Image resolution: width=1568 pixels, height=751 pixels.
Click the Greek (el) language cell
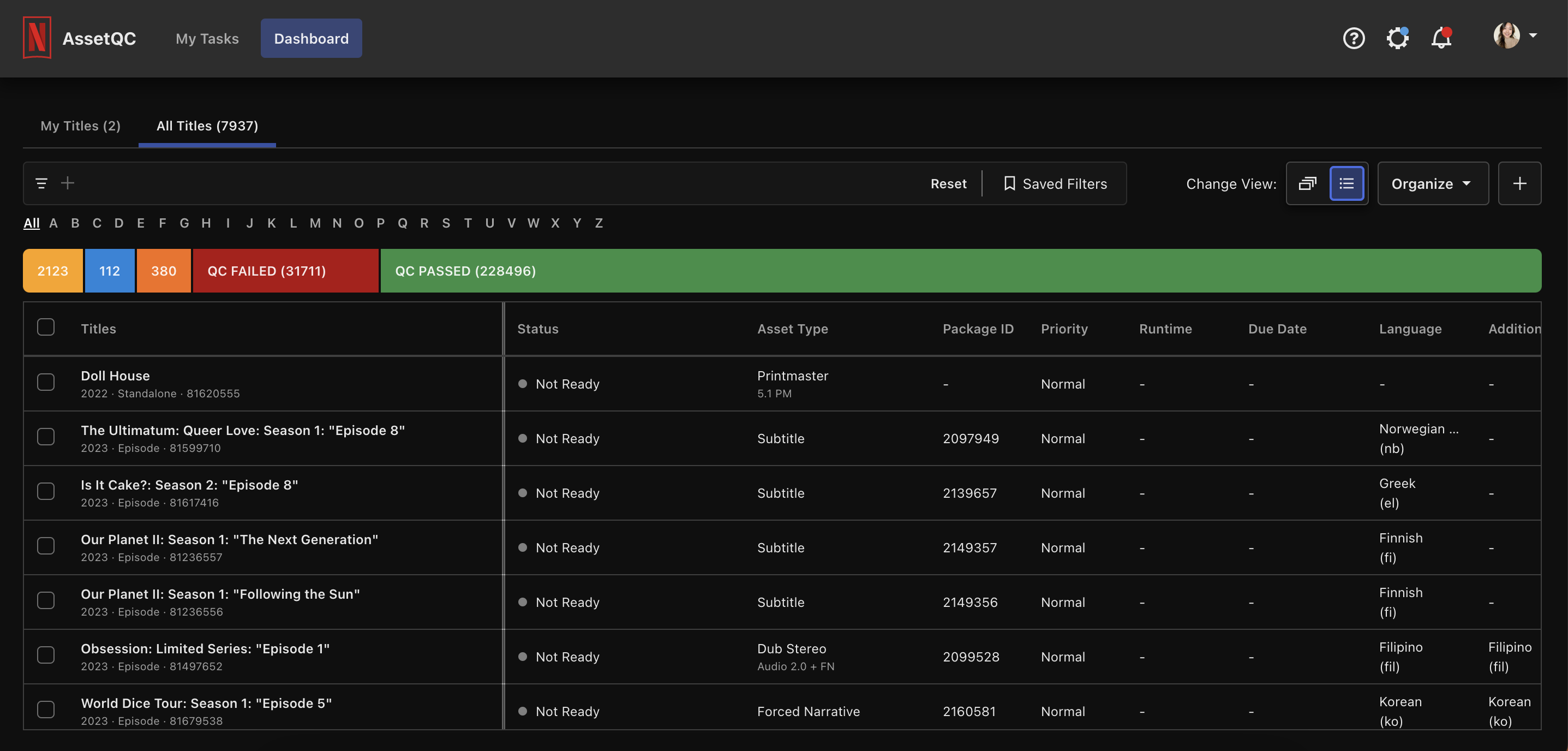pyautogui.click(x=1397, y=493)
